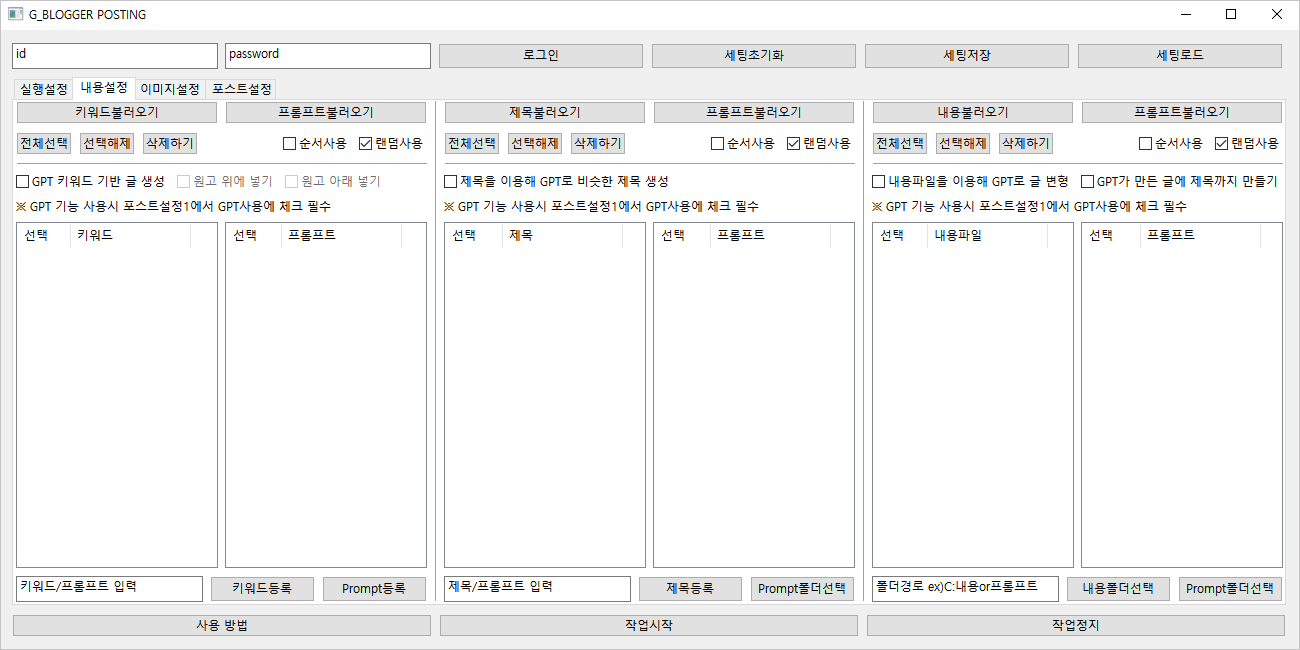Click the 세팅저장 button
The height and width of the screenshot is (650, 1300).
[x=966, y=56]
